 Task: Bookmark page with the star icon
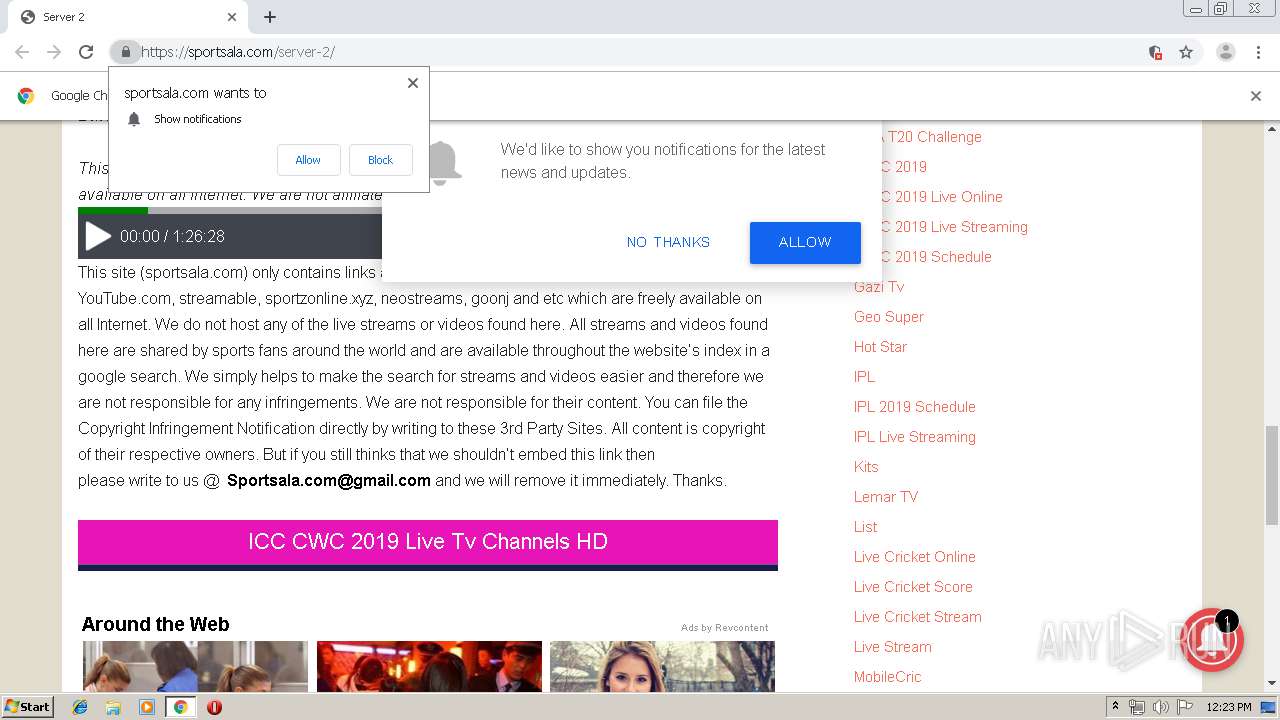click(x=1186, y=52)
